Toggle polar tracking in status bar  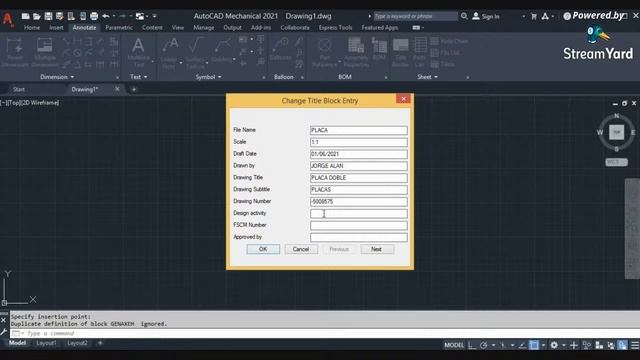[x=484, y=345]
